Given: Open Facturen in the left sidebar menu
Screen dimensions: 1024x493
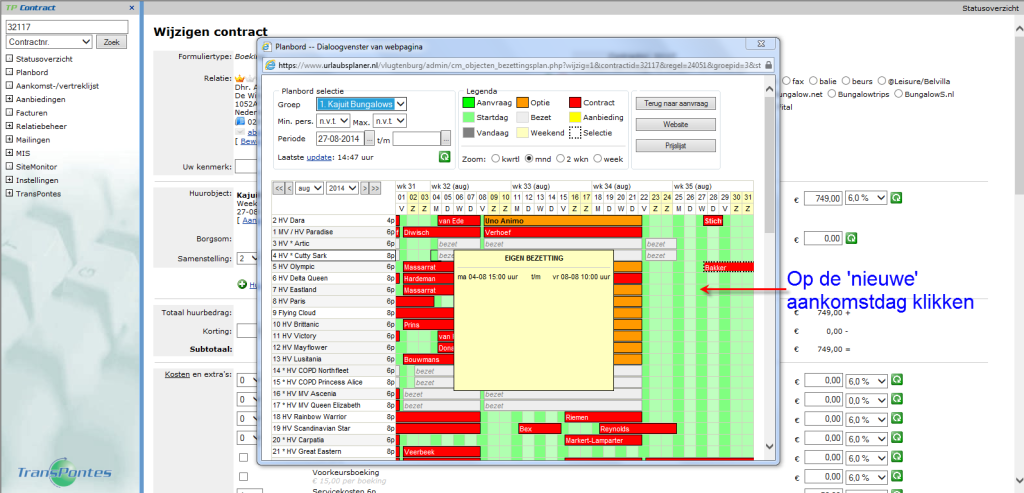Looking at the screenshot, I should click(x=33, y=114).
